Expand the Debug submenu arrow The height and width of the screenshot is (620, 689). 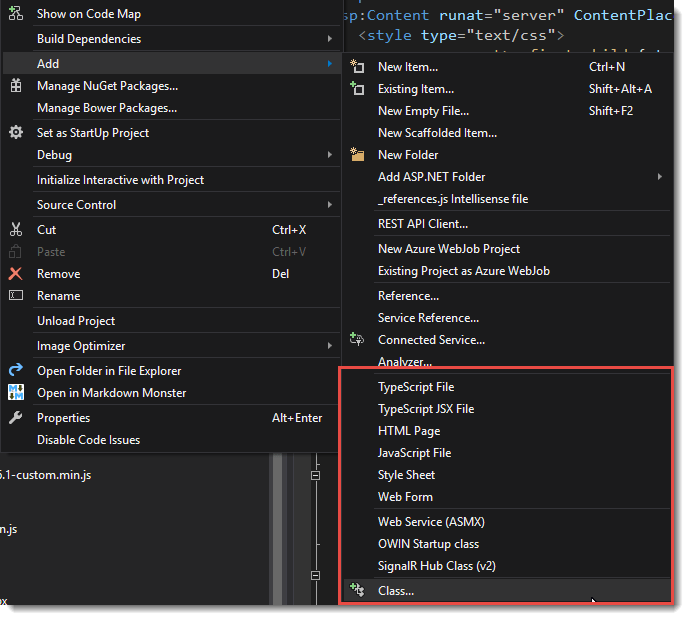point(330,155)
